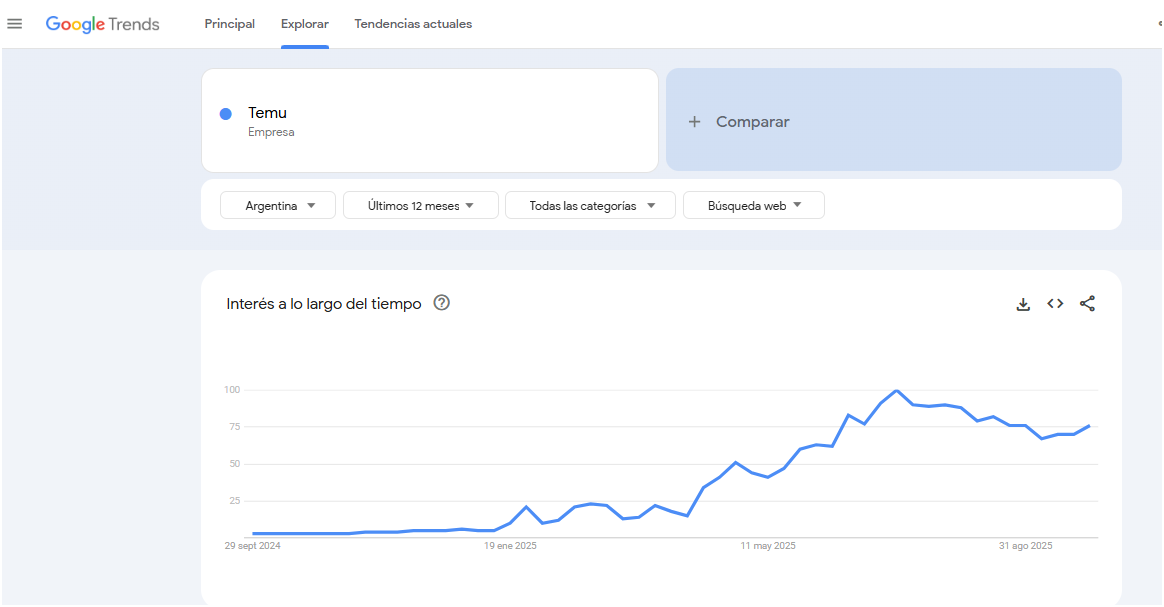Screen dimensions: 1164x607
Task: Click the 11 may 2025 axis label
Action: [x=768, y=545]
